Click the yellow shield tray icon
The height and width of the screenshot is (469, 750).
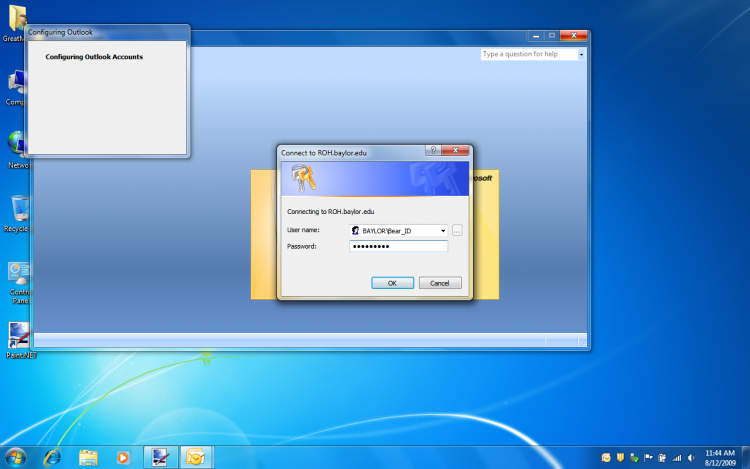tap(620, 458)
